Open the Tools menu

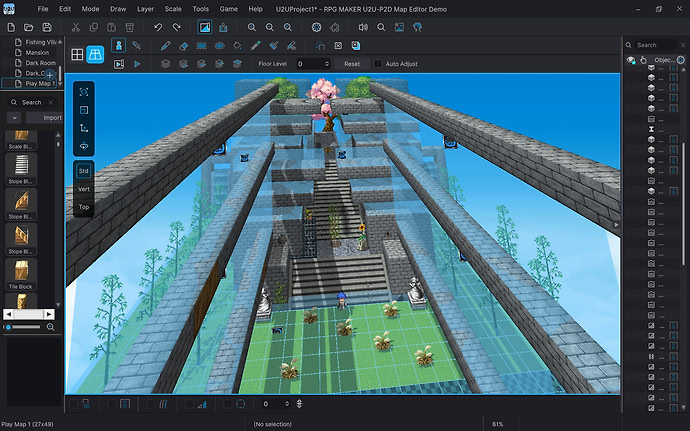(201, 9)
